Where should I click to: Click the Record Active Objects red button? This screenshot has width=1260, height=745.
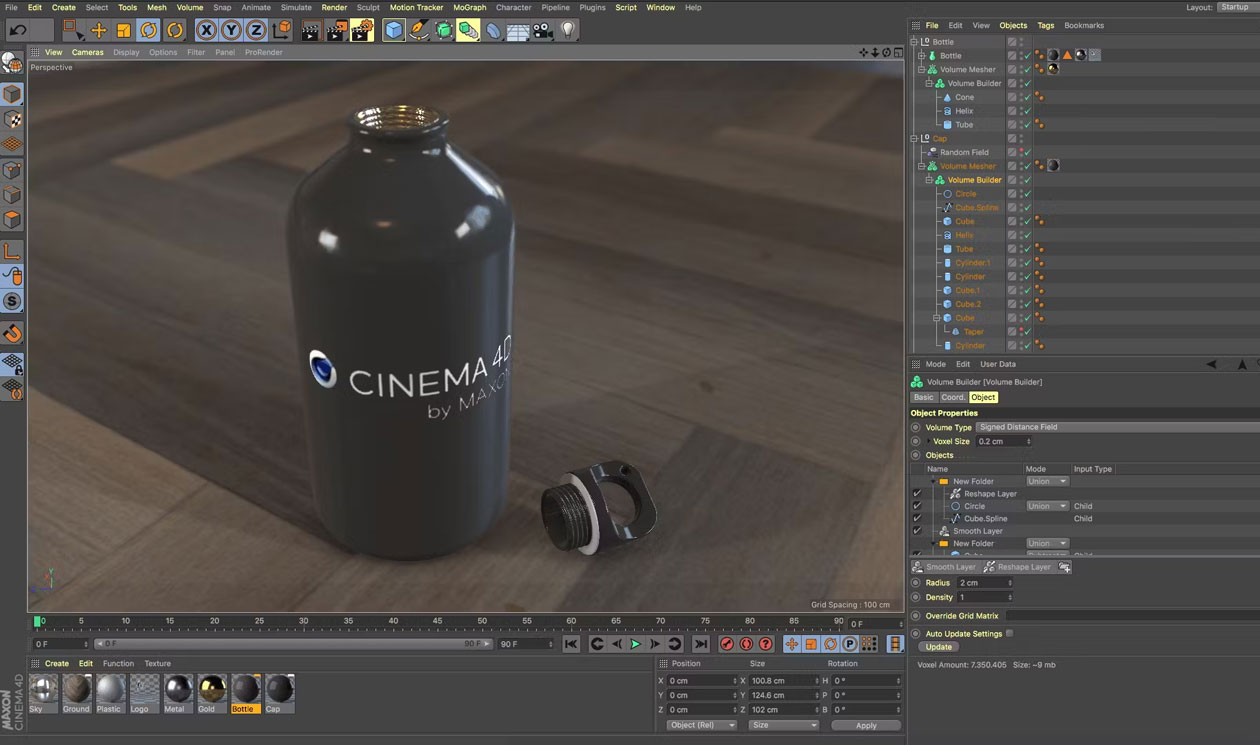tap(727, 644)
